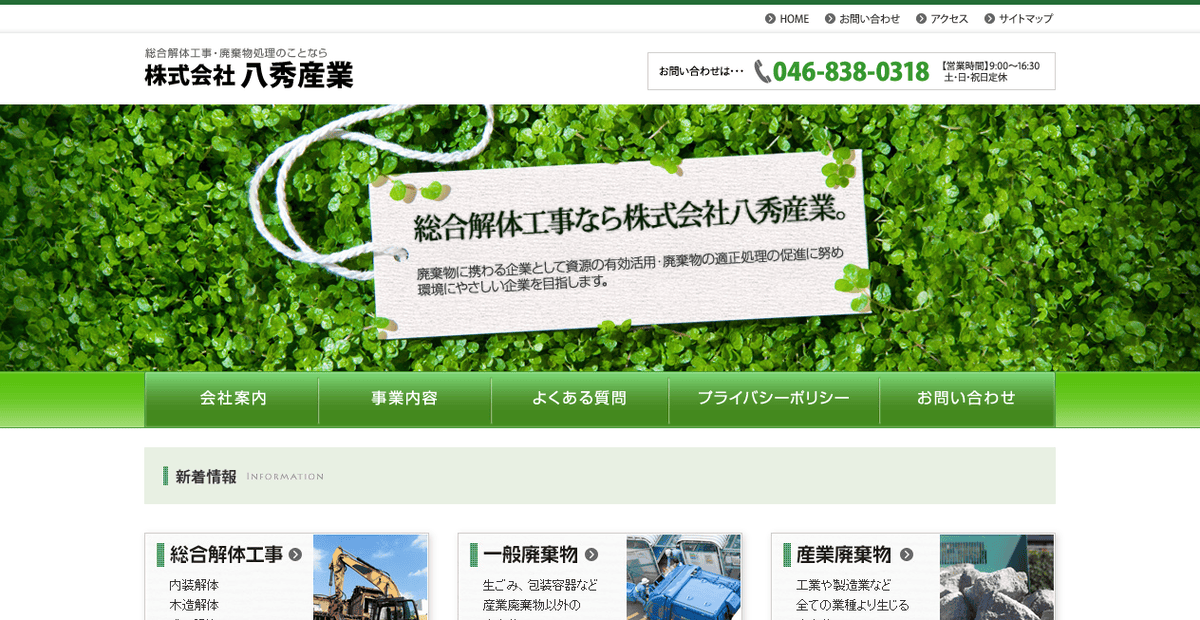Click the phone number 046-838-0318

click(x=850, y=71)
